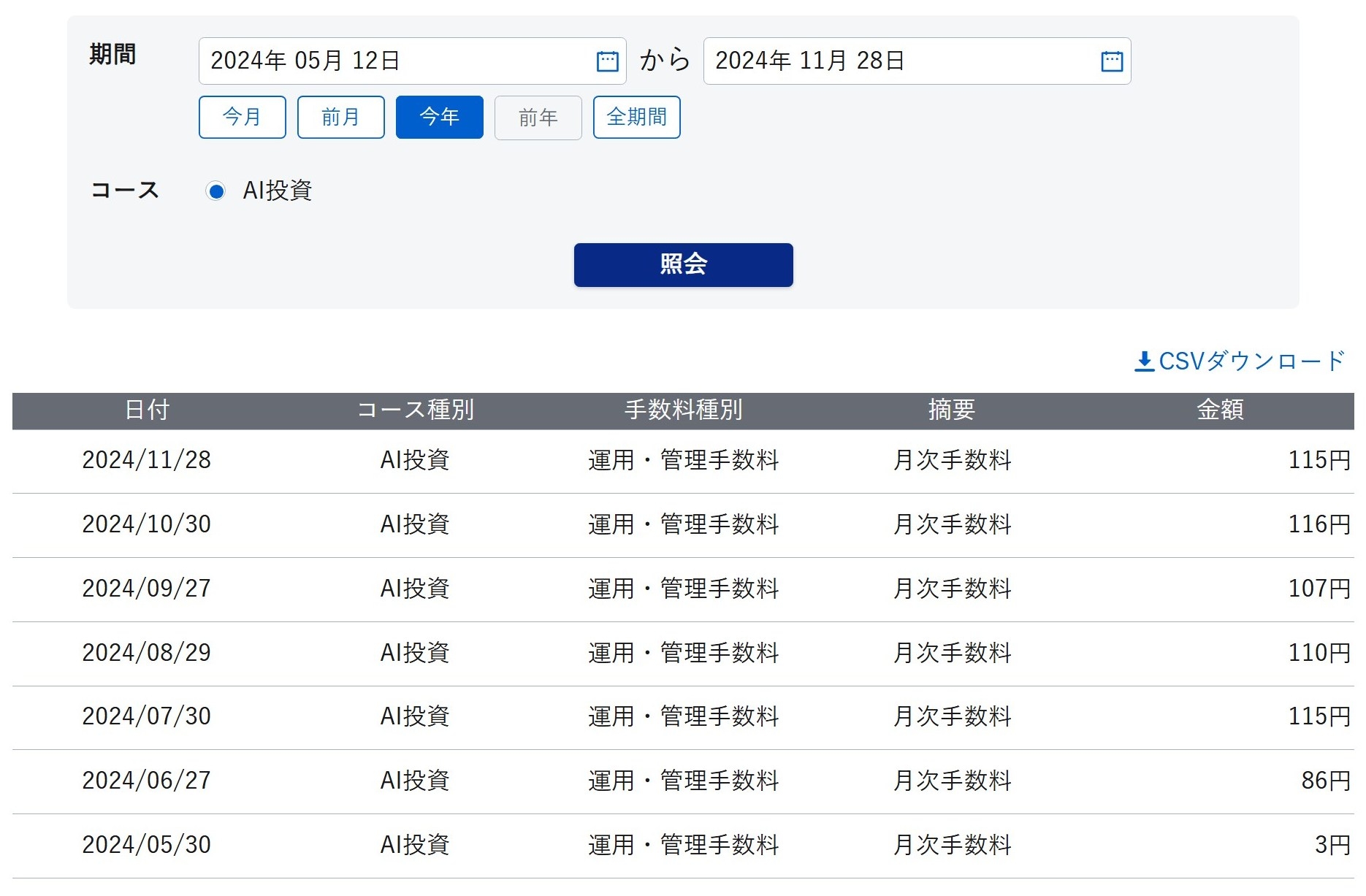1366x896 pixels.
Task: Select the 2024/11/28 fee row
Action: click(x=682, y=460)
